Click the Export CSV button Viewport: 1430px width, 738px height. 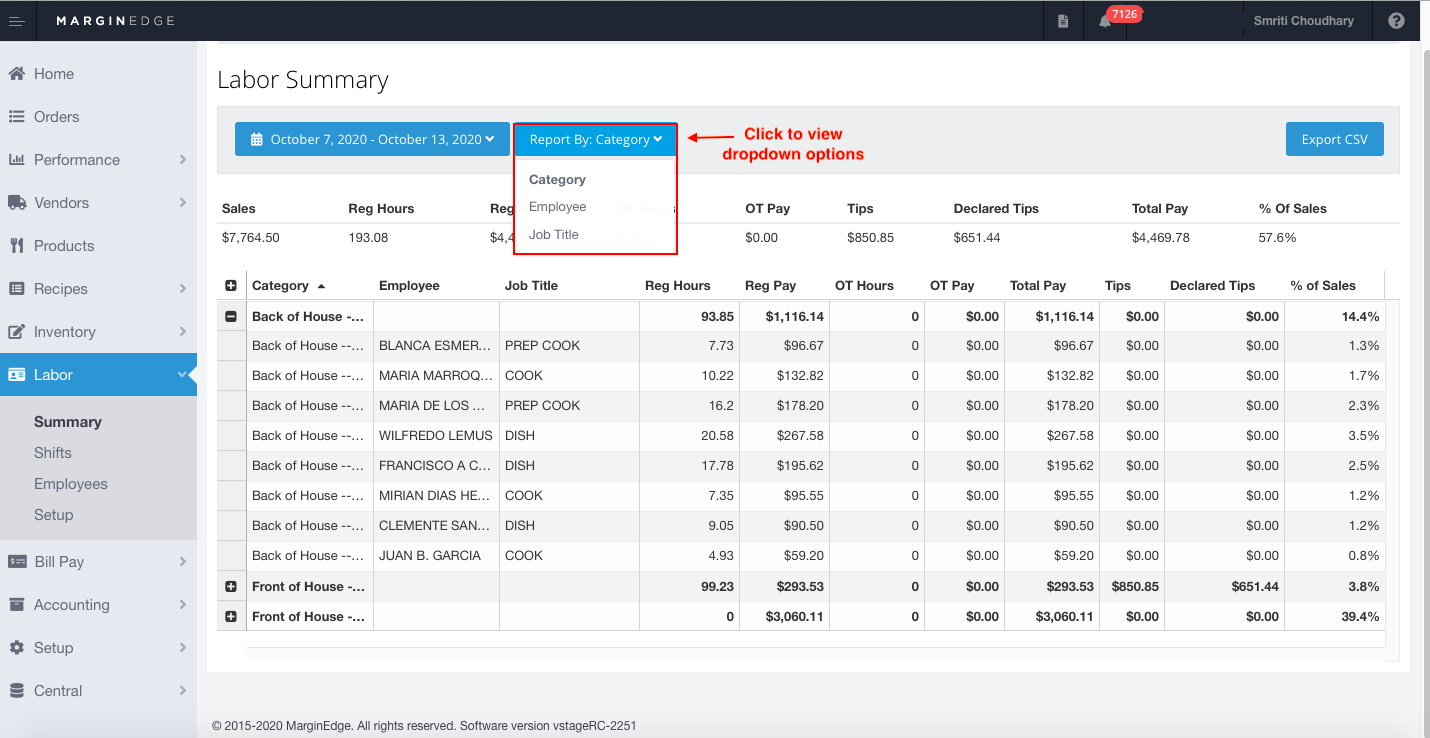pyautogui.click(x=1335, y=139)
